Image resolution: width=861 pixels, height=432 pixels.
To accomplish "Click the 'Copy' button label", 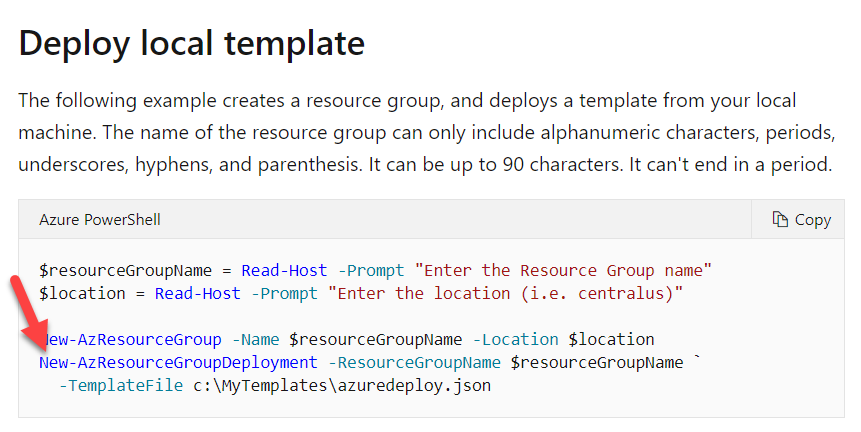I will (x=813, y=220).
